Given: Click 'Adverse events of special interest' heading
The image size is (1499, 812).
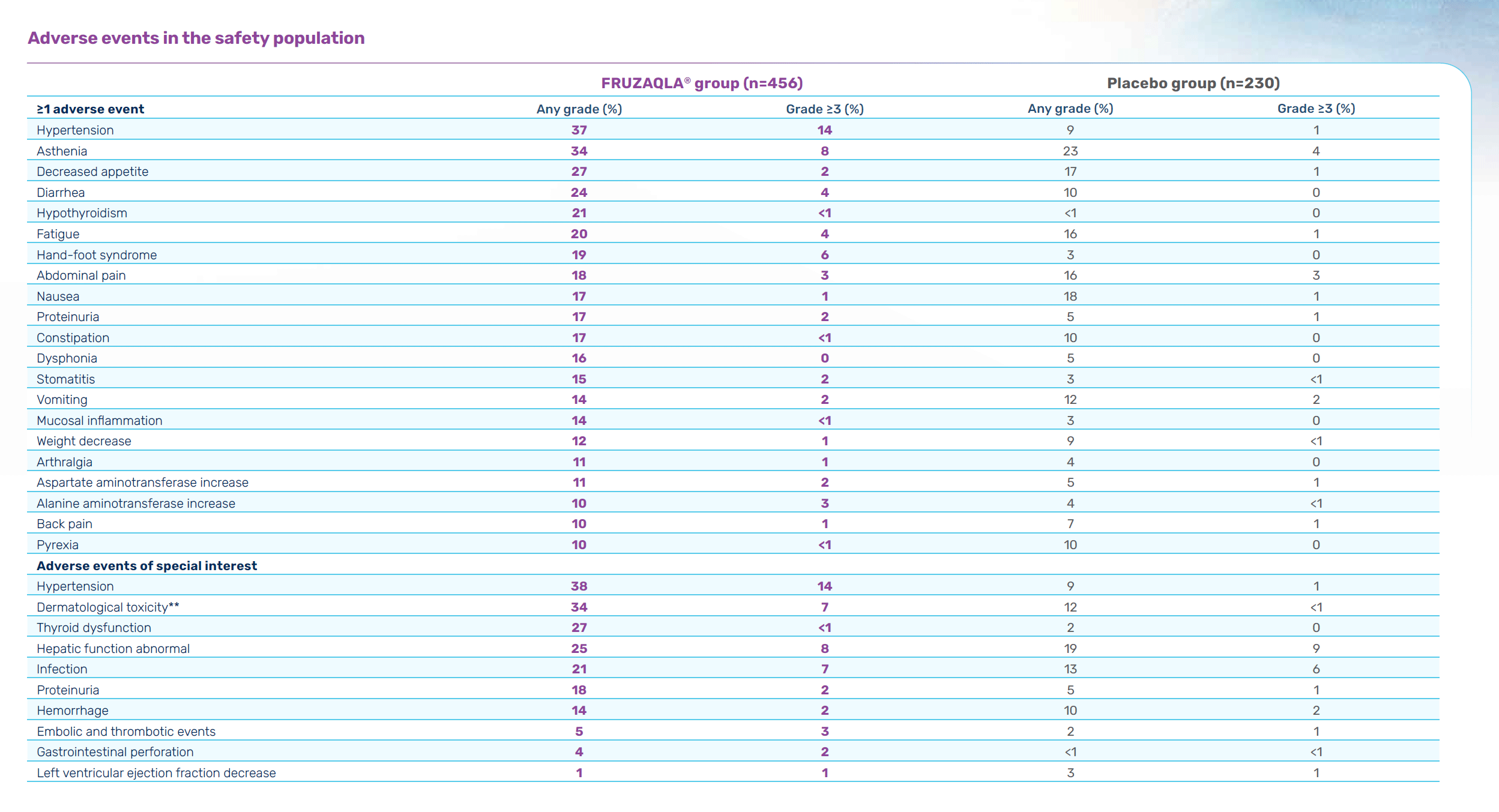Looking at the screenshot, I should coord(146,566).
